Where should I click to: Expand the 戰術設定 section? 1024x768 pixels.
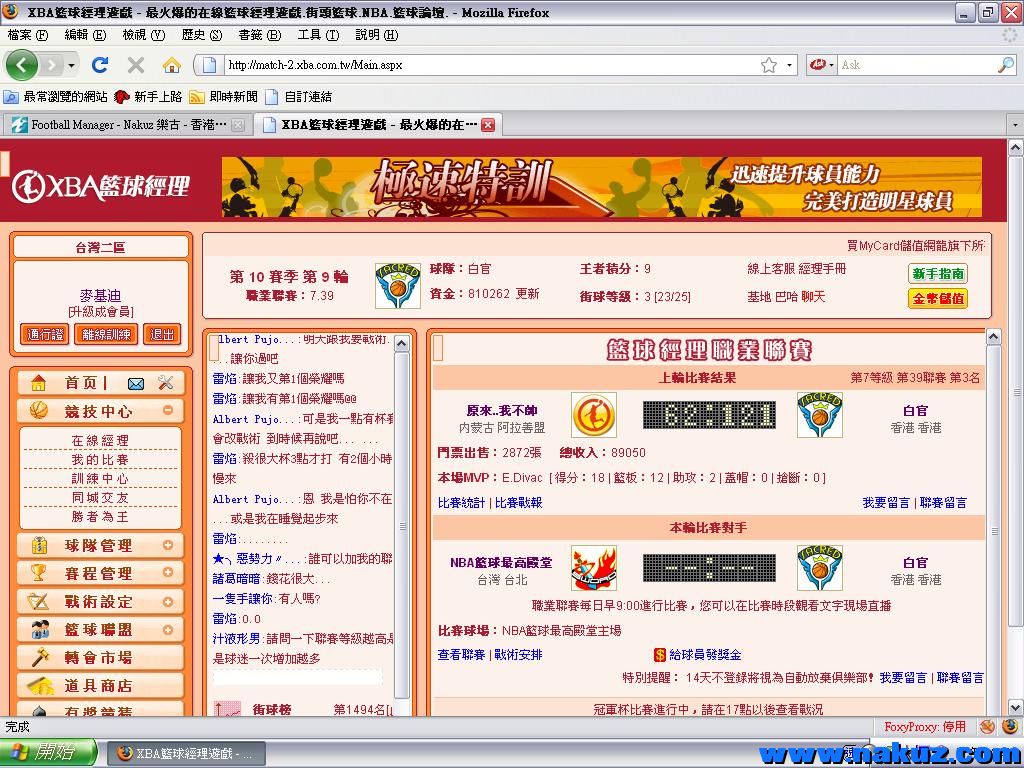click(x=168, y=601)
